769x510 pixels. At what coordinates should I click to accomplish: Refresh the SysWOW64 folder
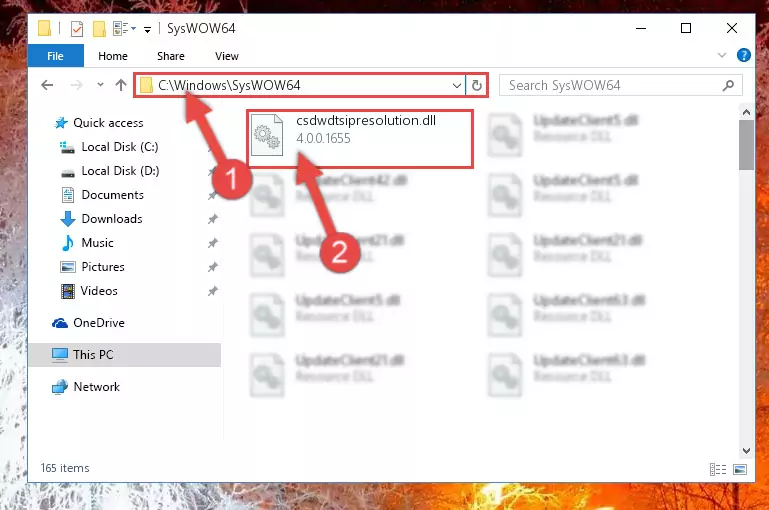(x=476, y=85)
